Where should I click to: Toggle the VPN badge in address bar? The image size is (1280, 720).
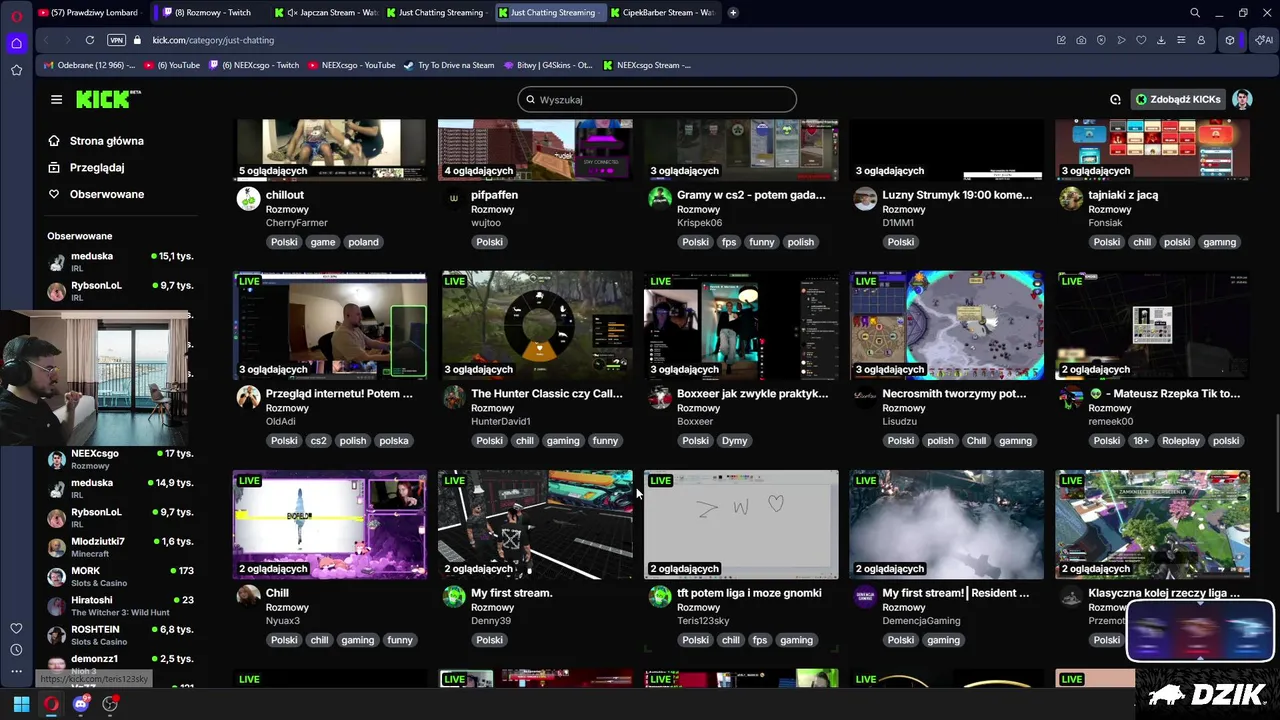point(116,40)
